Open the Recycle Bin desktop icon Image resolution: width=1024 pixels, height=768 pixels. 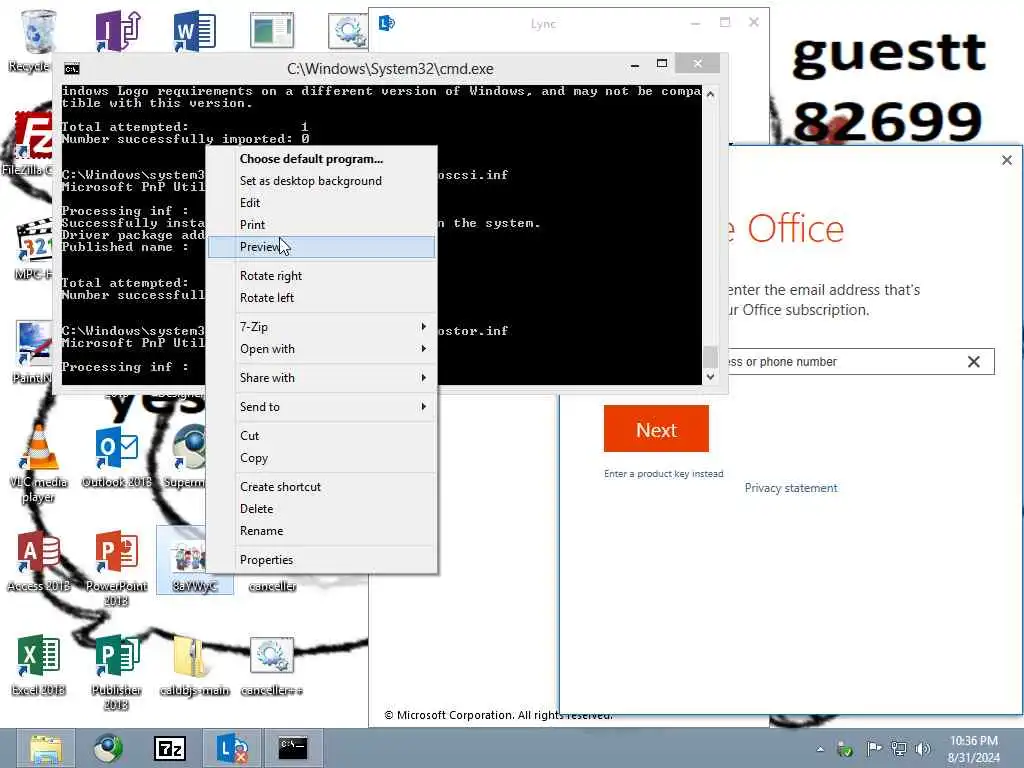(x=38, y=33)
